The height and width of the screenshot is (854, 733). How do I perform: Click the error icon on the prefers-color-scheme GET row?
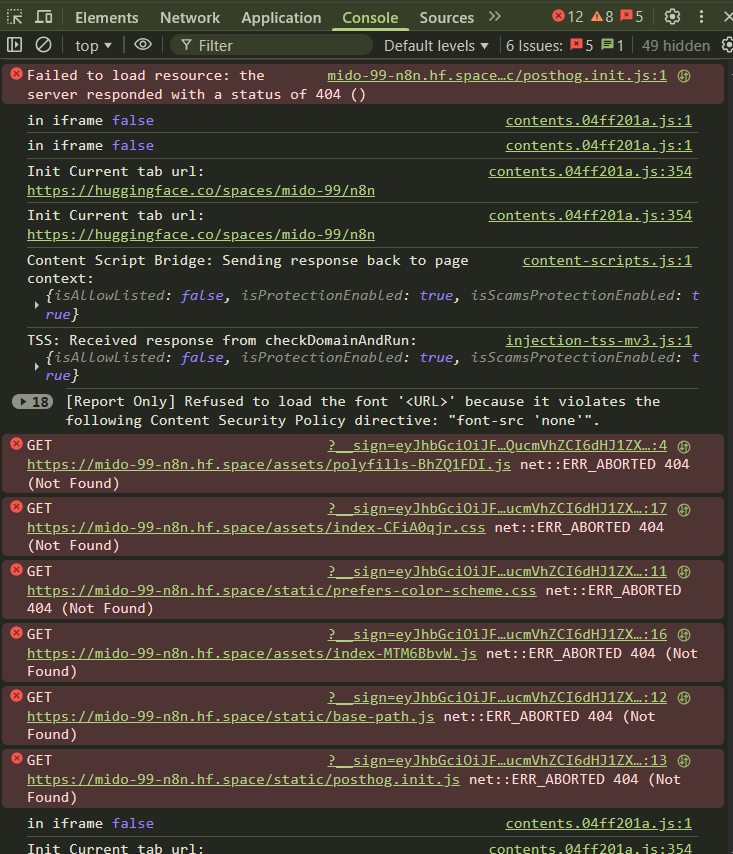pos(16,570)
